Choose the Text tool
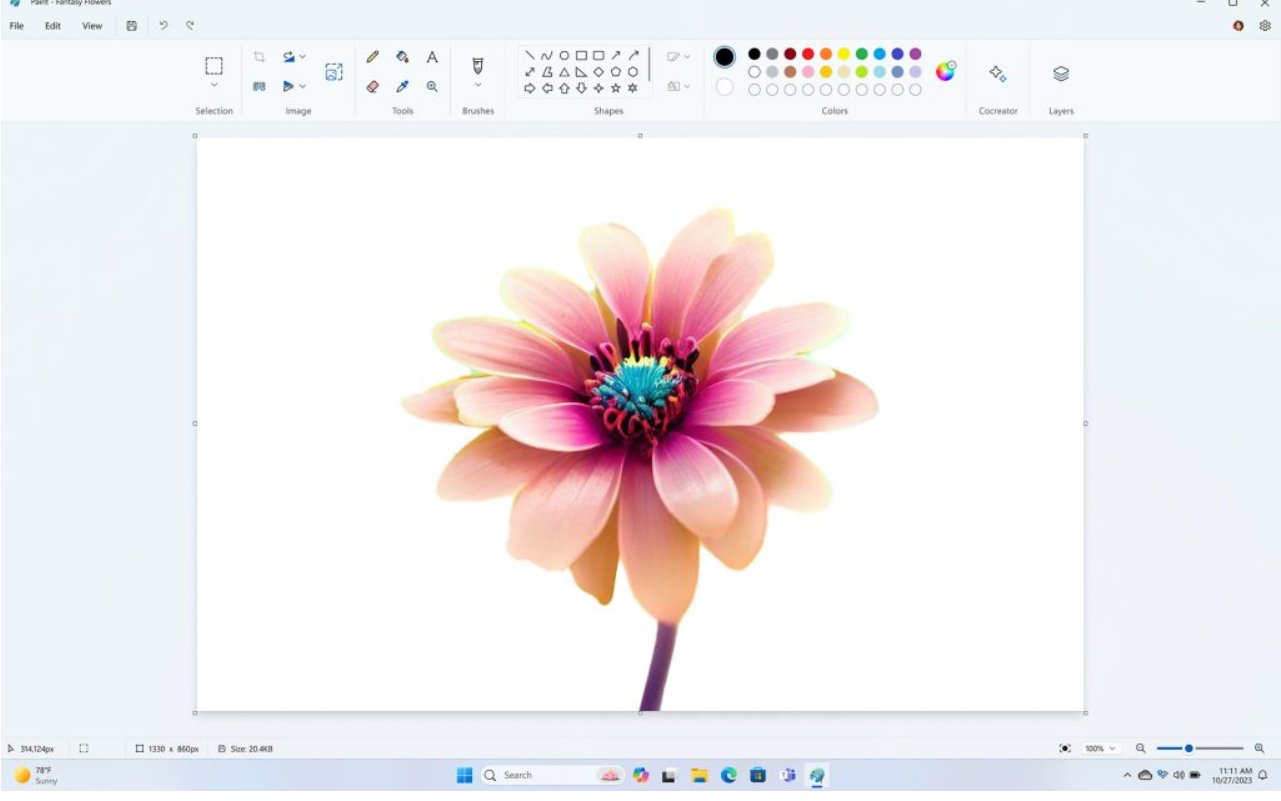The width and height of the screenshot is (1281, 801). coord(432,57)
